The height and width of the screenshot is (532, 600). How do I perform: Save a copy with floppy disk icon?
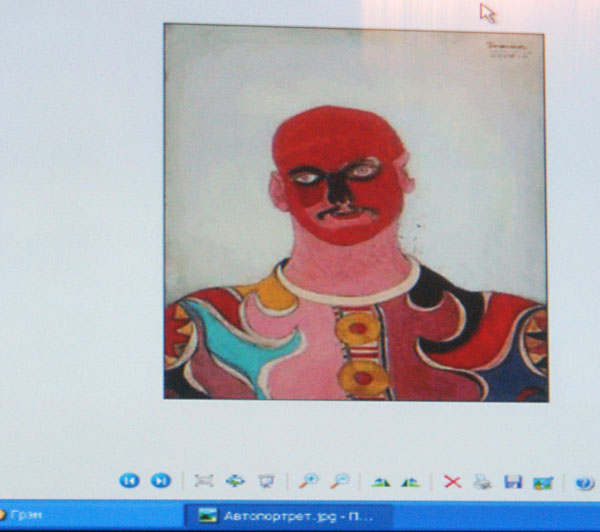tap(513, 482)
